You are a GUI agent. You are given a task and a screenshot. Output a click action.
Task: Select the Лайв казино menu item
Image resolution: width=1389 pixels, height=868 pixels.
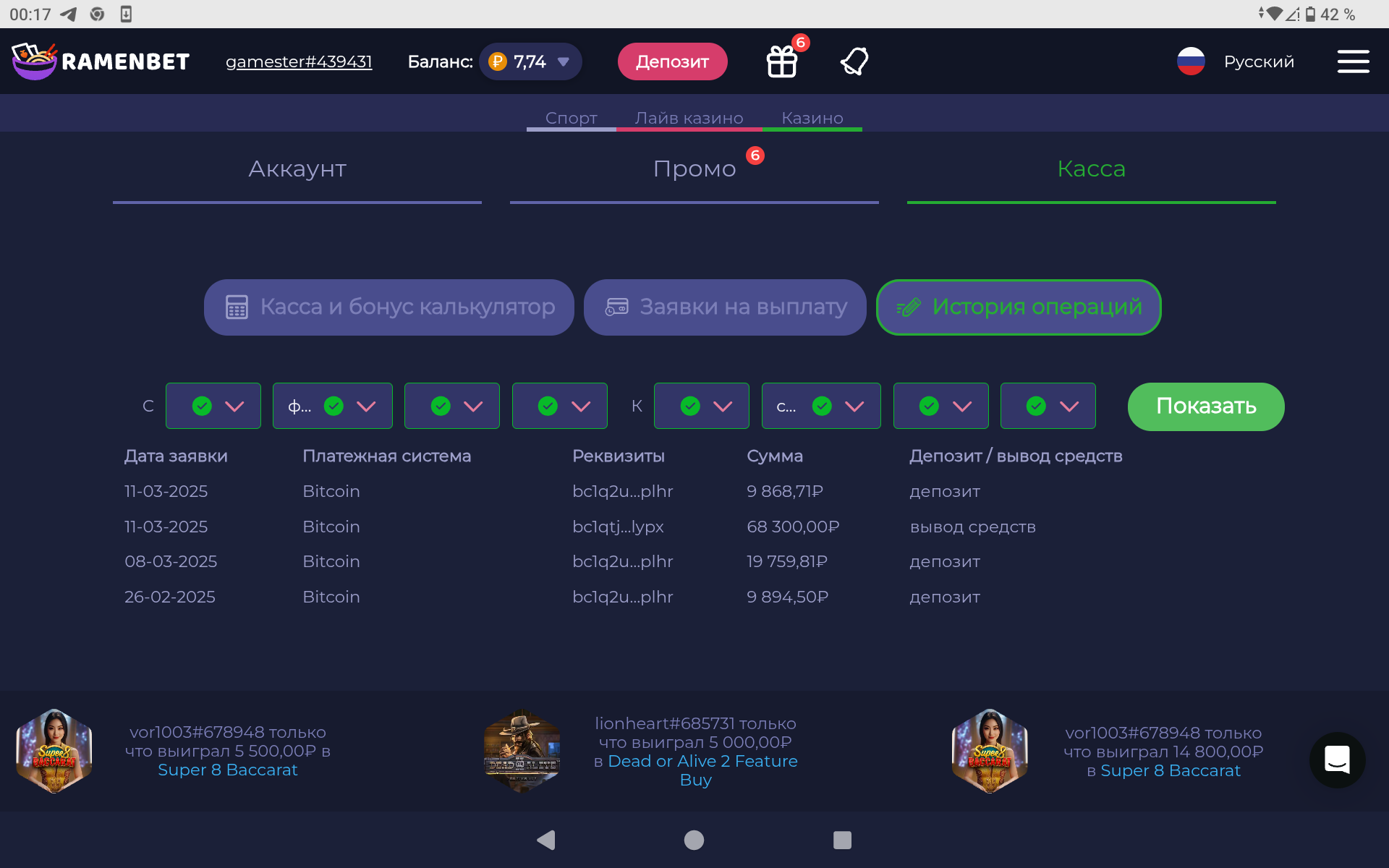[x=689, y=118]
